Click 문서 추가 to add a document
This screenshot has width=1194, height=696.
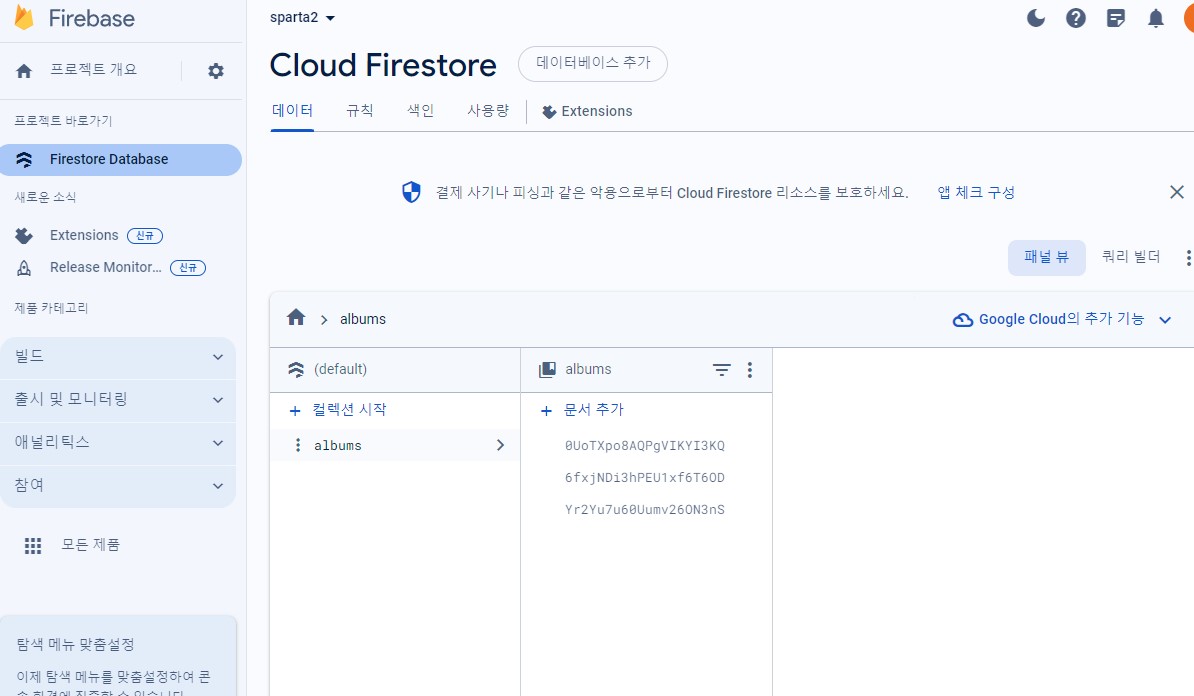click(x=594, y=410)
